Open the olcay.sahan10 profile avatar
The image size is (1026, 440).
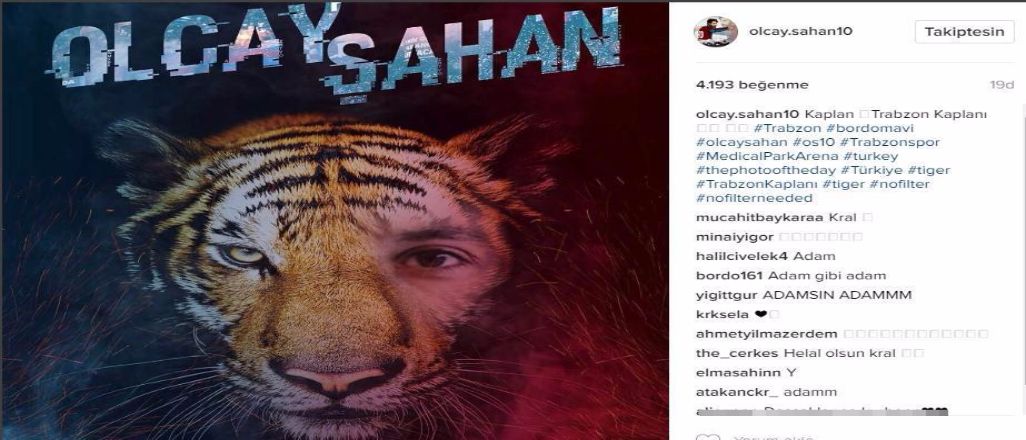pos(715,31)
